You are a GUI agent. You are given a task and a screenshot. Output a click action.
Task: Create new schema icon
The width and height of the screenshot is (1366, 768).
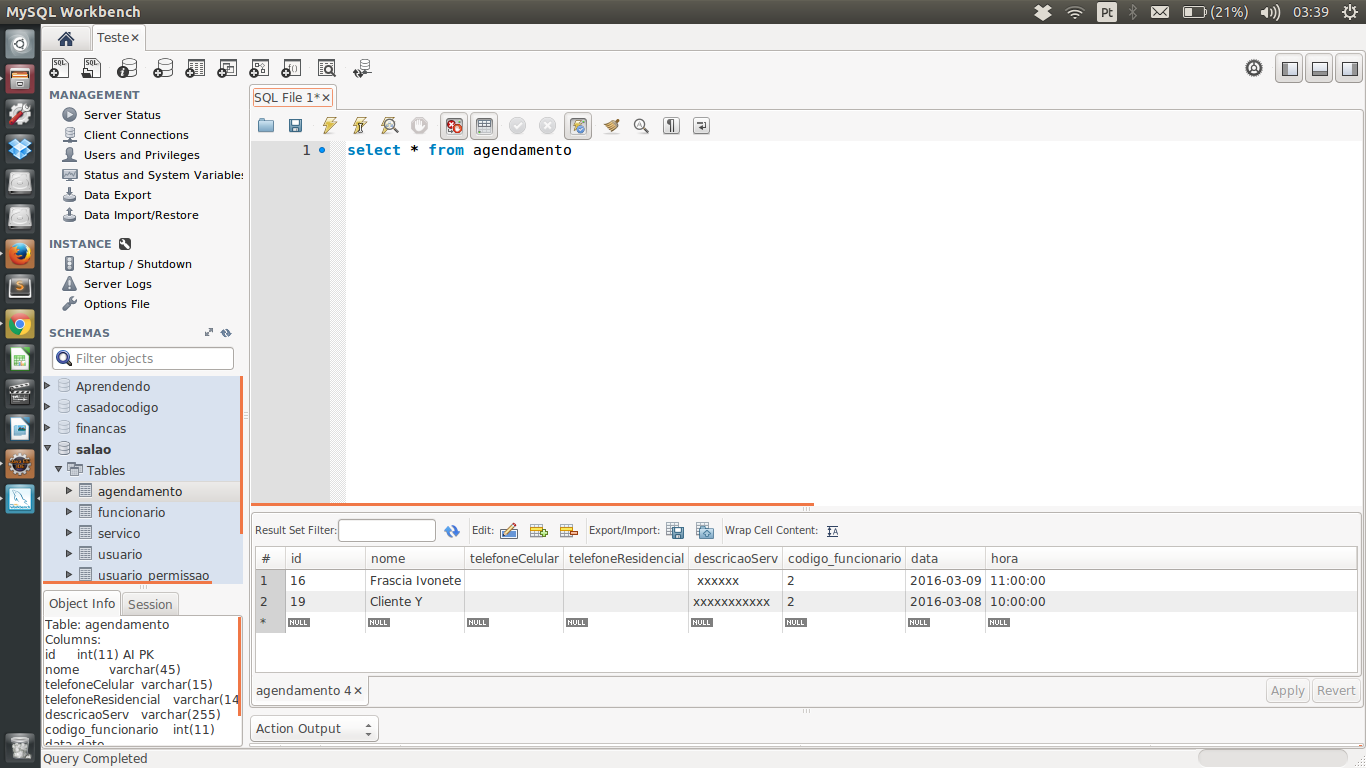[x=162, y=68]
